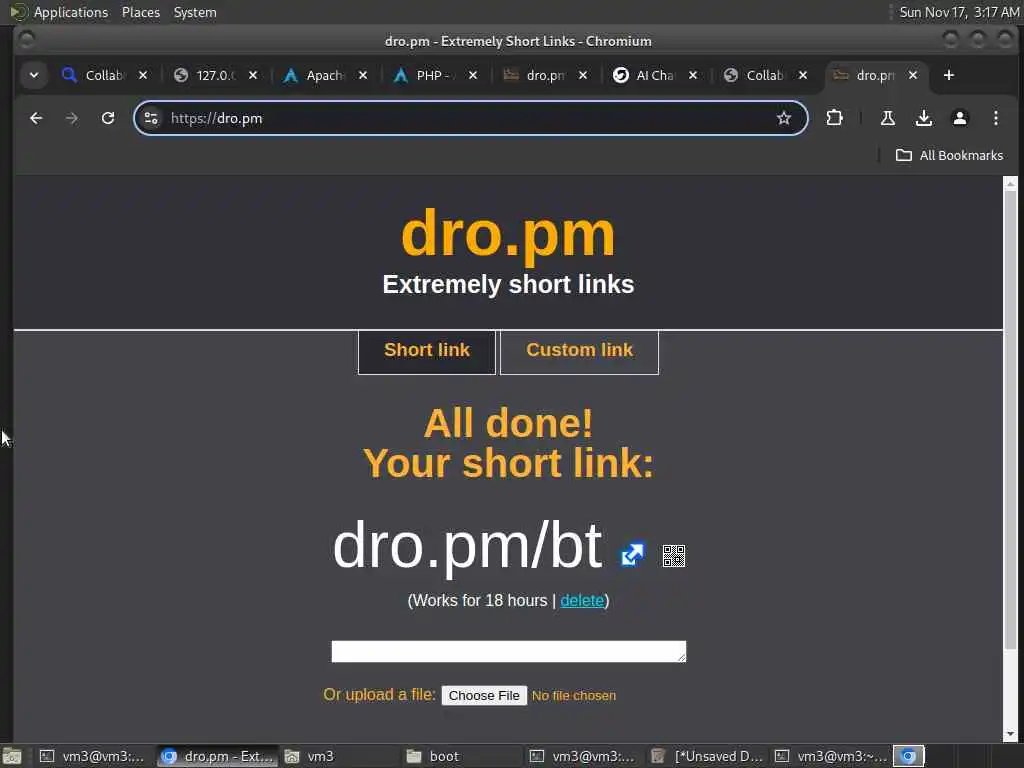Open the Downloads icon
The height and width of the screenshot is (768, 1024).
tap(923, 118)
